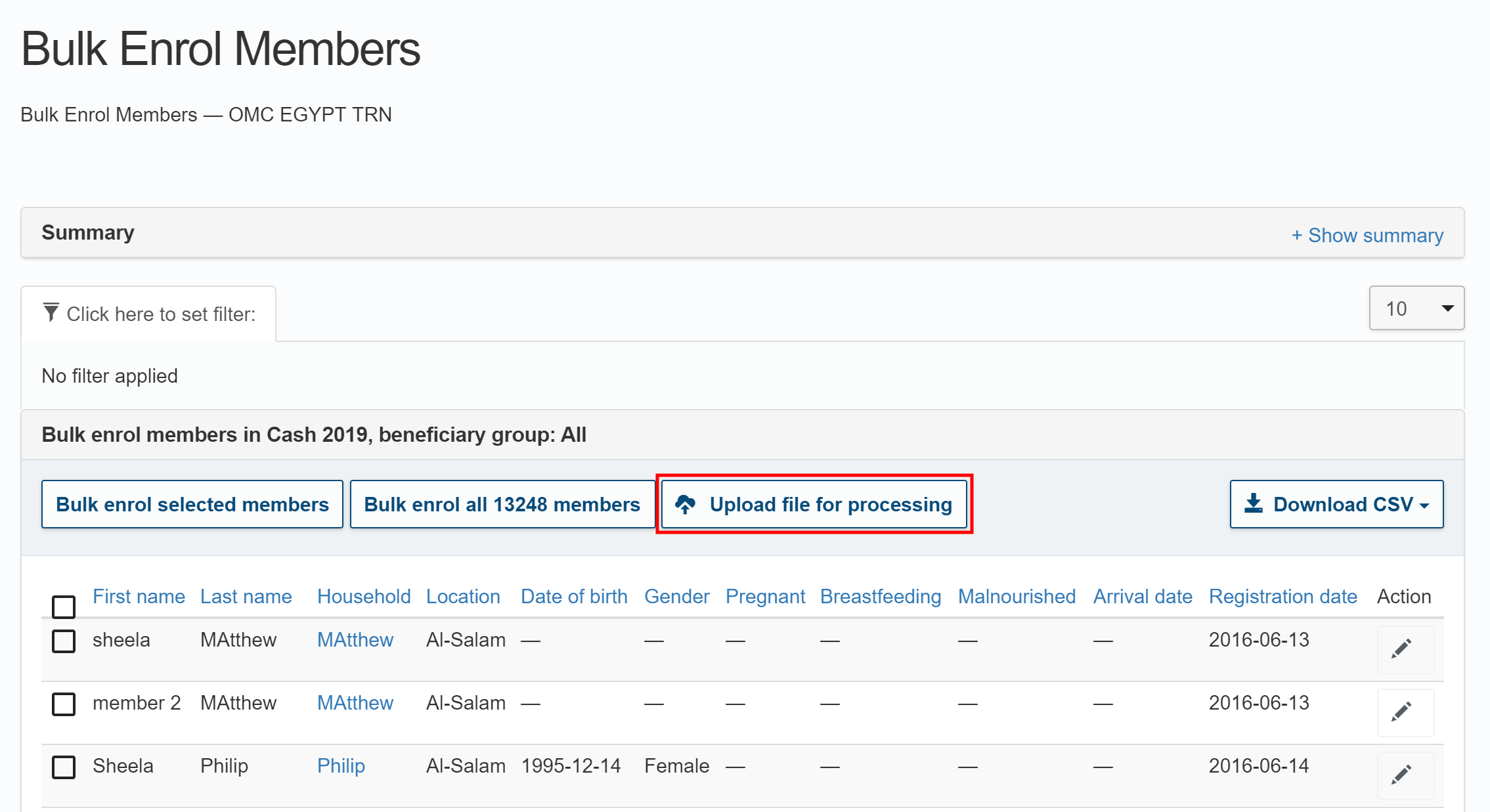The width and height of the screenshot is (1490, 812).
Task: Expand the Download CSV dropdown caret
Action: (x=1424, y=505)
